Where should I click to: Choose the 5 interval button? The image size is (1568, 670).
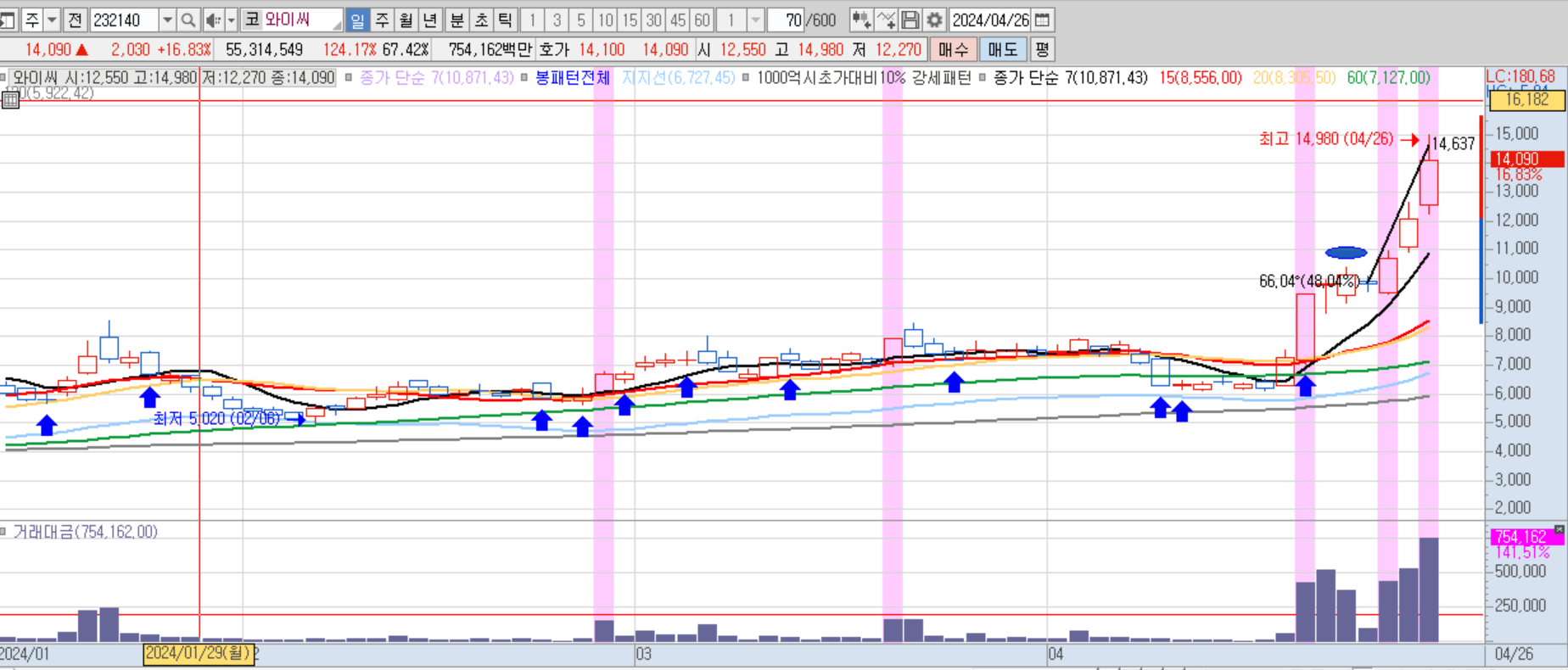pos(581,20)
